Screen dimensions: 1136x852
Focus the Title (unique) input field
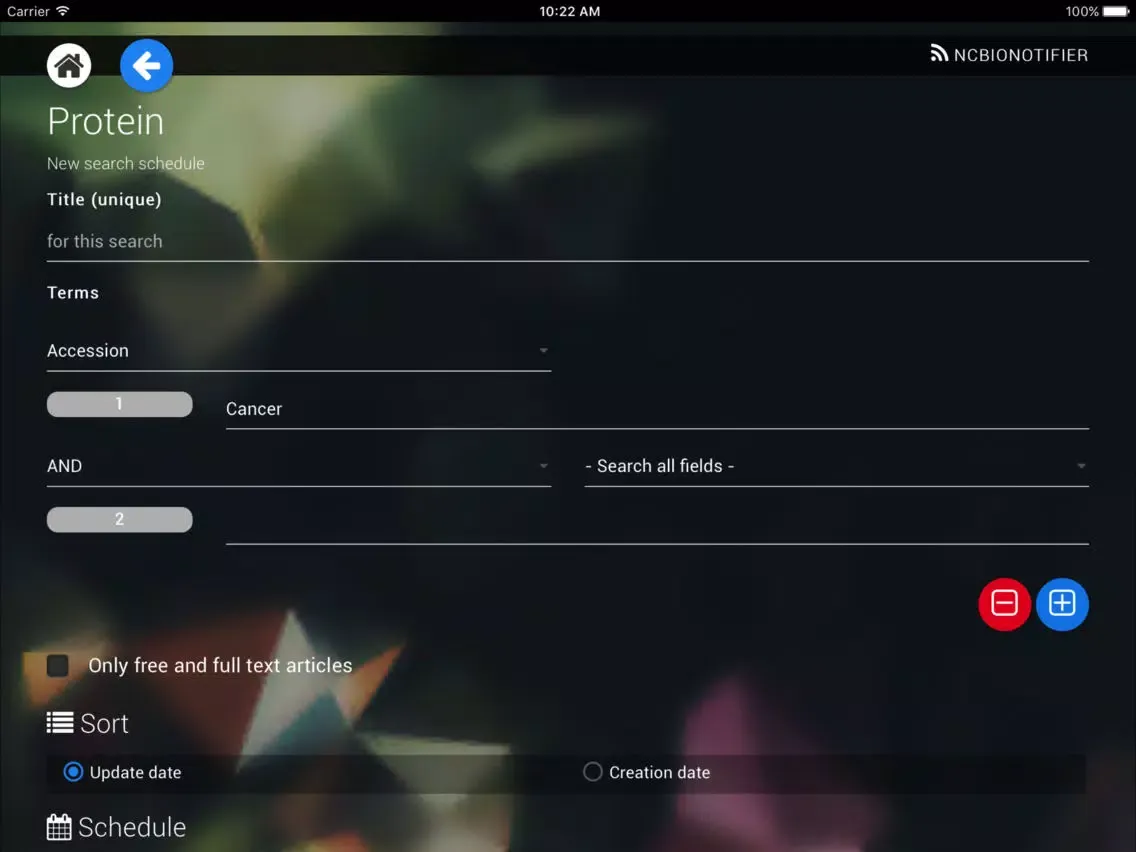click(x=567, y=242)
